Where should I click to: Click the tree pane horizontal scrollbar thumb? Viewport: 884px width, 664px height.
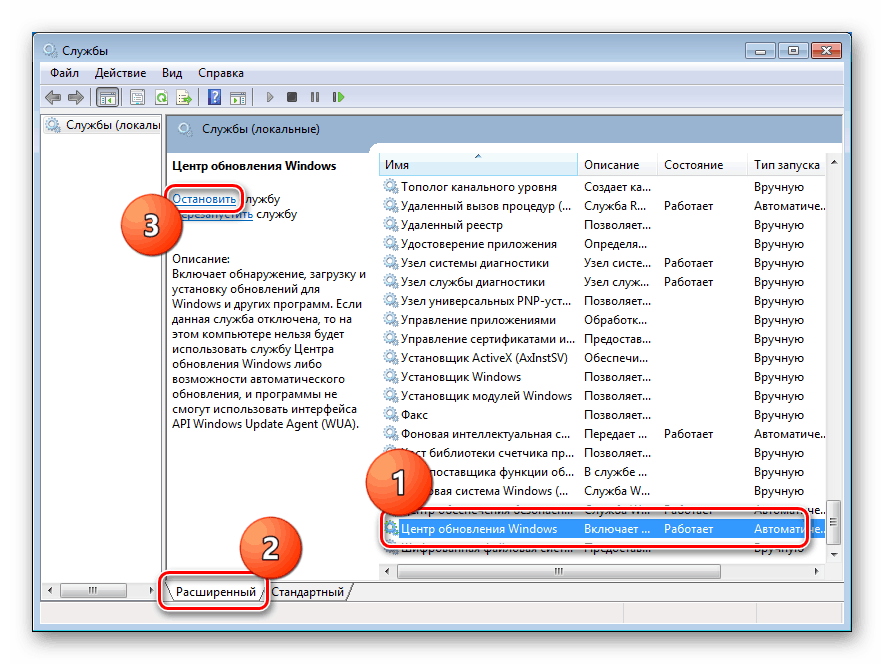coord(93,591)
